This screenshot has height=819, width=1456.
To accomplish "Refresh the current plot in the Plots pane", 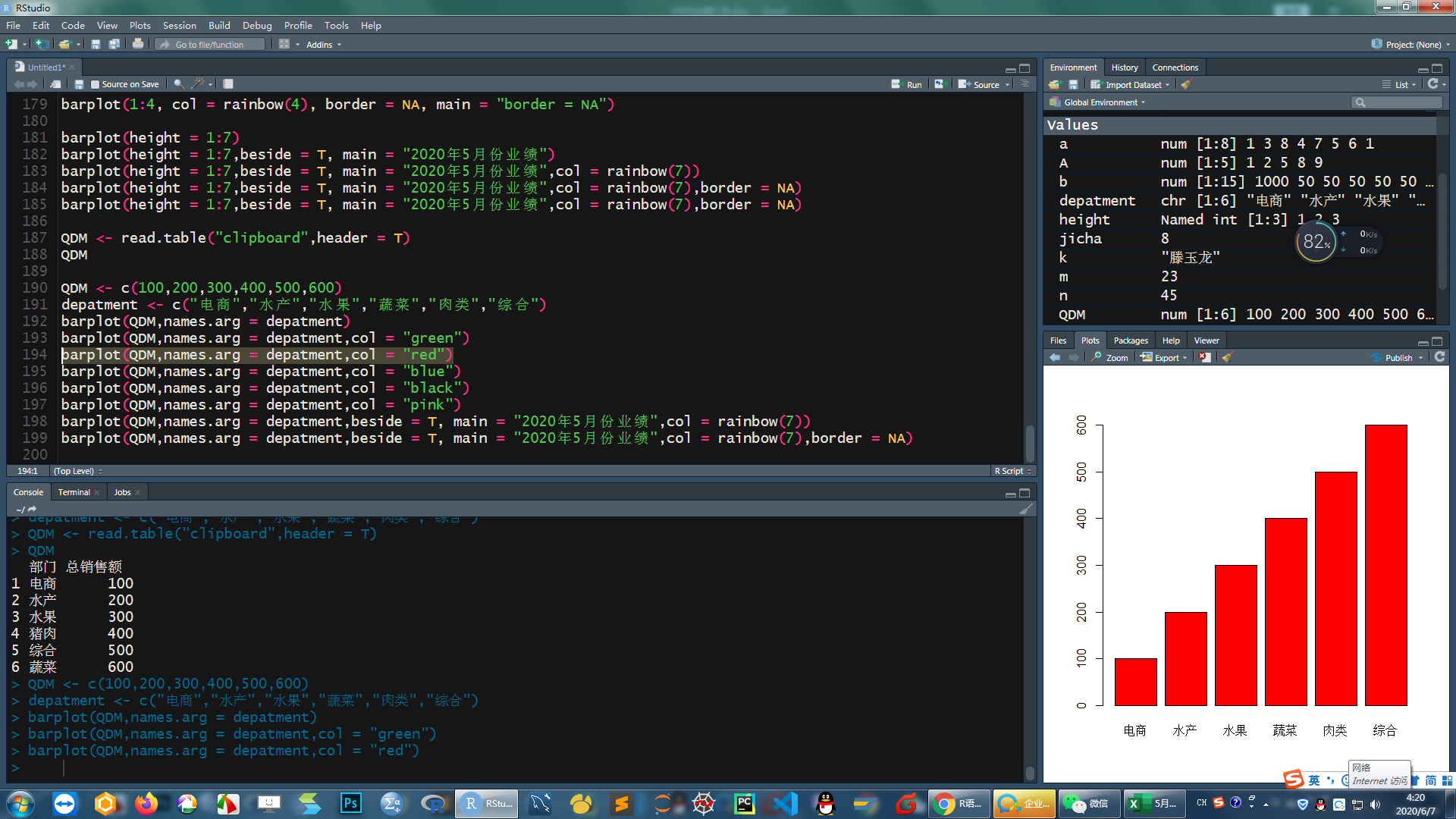I will click(x=1439, y=357).
